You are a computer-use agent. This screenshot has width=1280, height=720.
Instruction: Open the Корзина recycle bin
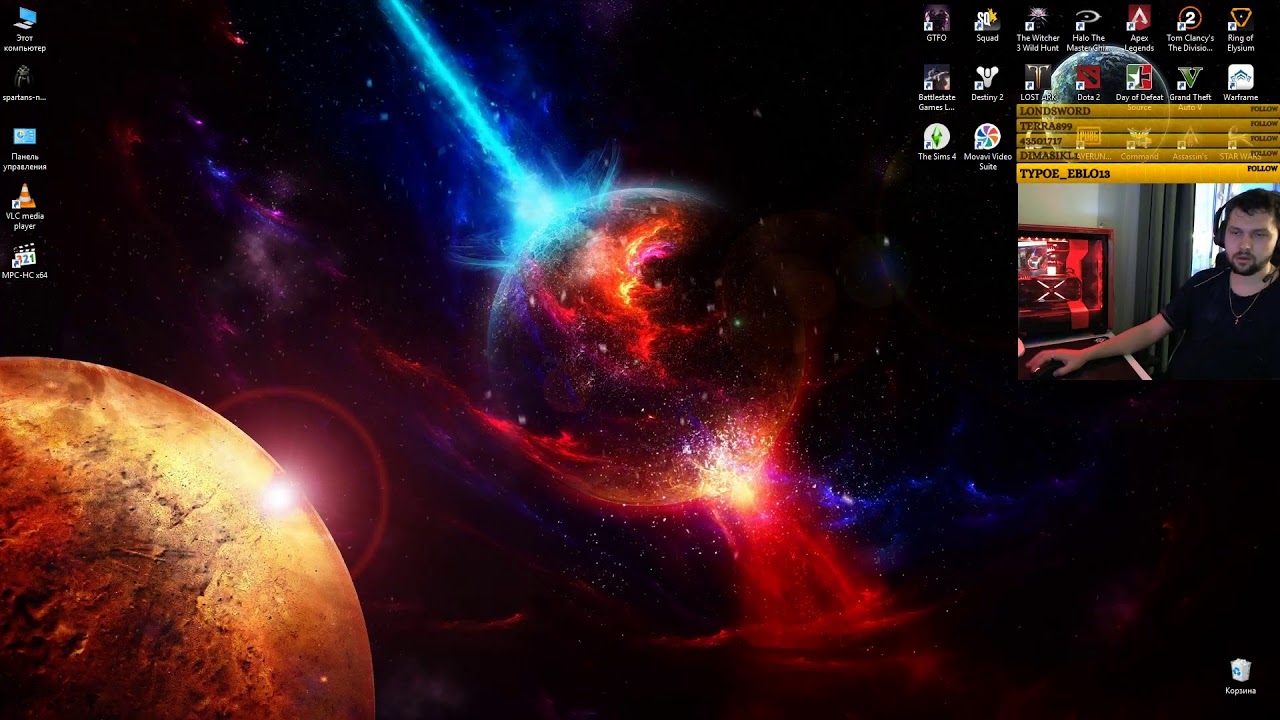click(x=1241, y=677)
